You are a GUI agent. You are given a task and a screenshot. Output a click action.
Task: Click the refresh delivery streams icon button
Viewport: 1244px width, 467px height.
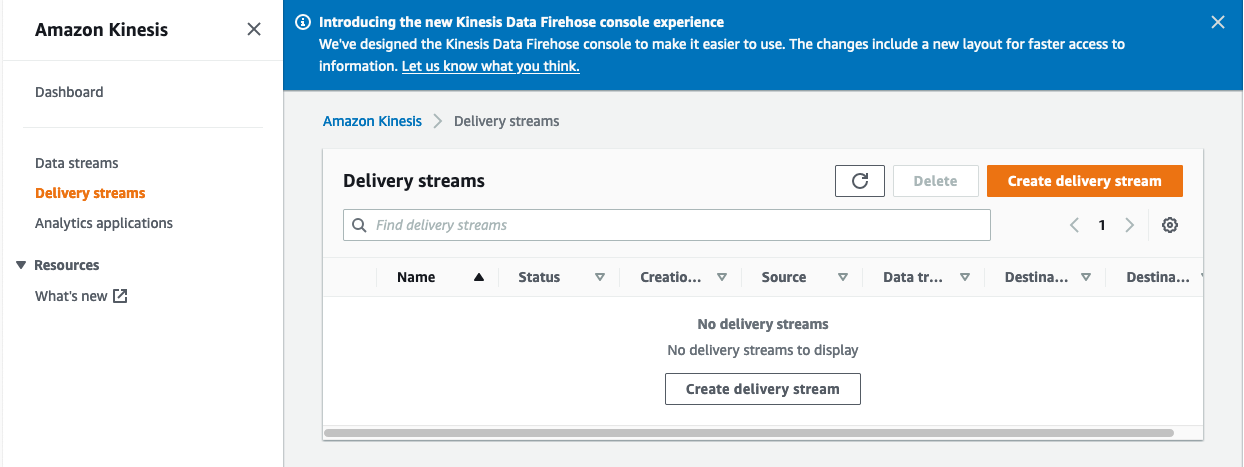(x=859, y=181)
